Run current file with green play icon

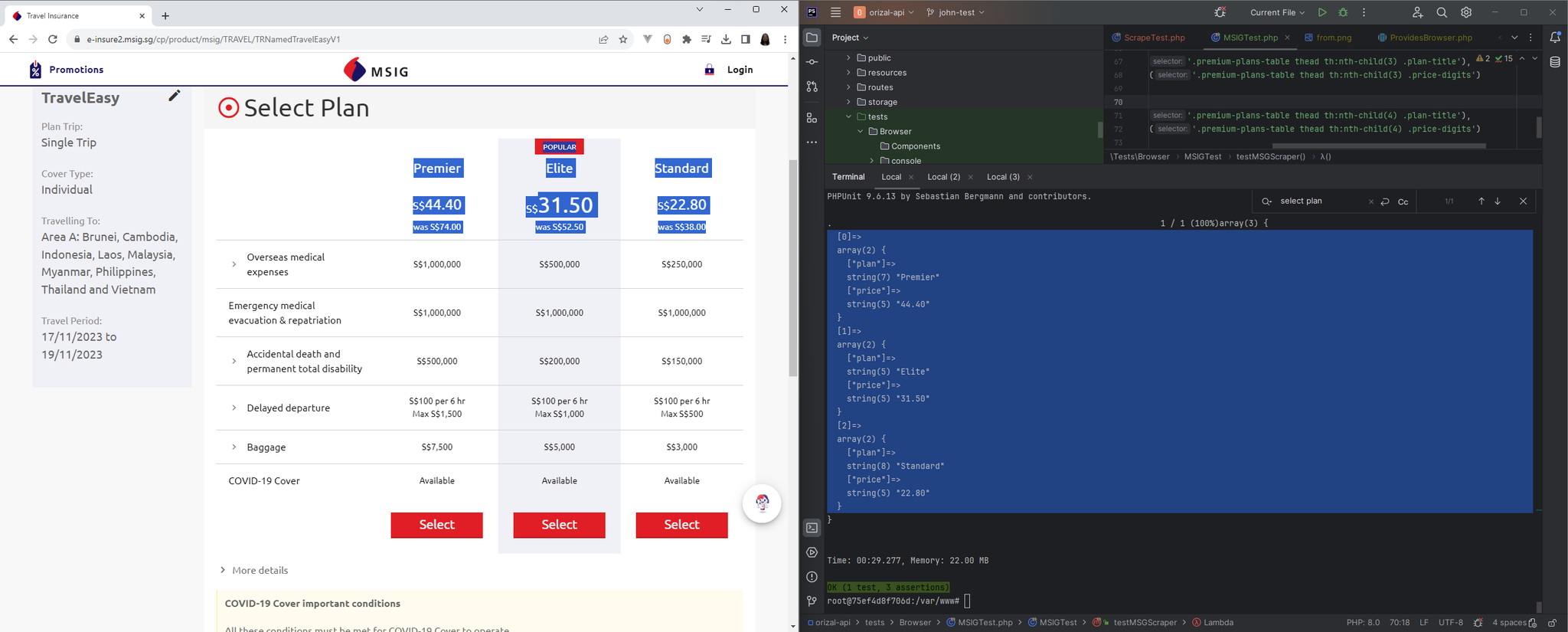1322,12
